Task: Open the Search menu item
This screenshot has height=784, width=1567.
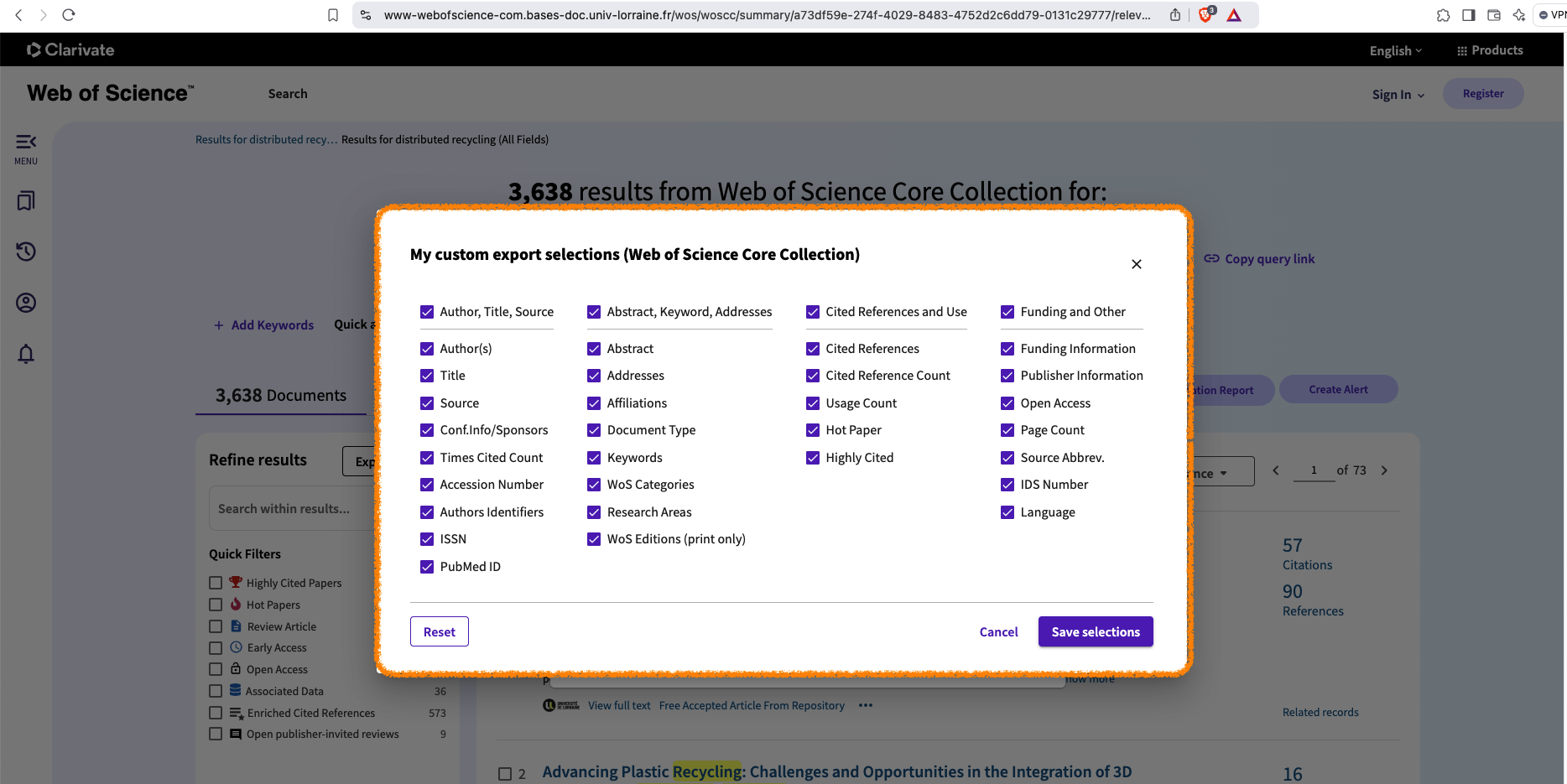Action: tap(288, 94)
